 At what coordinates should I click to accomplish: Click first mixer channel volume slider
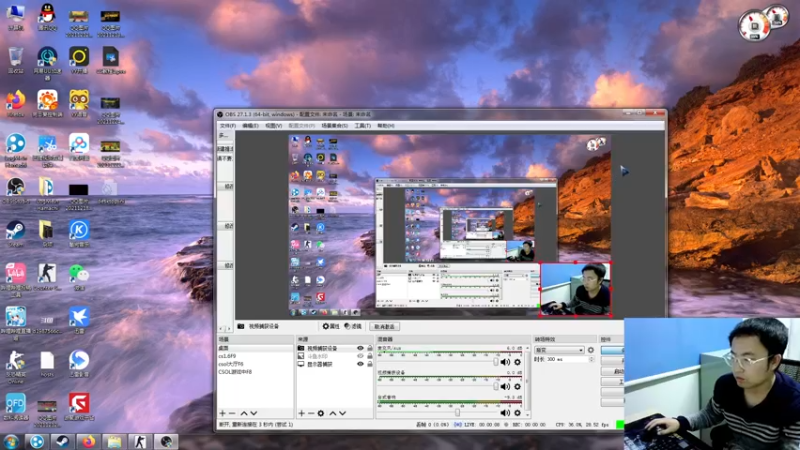(437, 362)
